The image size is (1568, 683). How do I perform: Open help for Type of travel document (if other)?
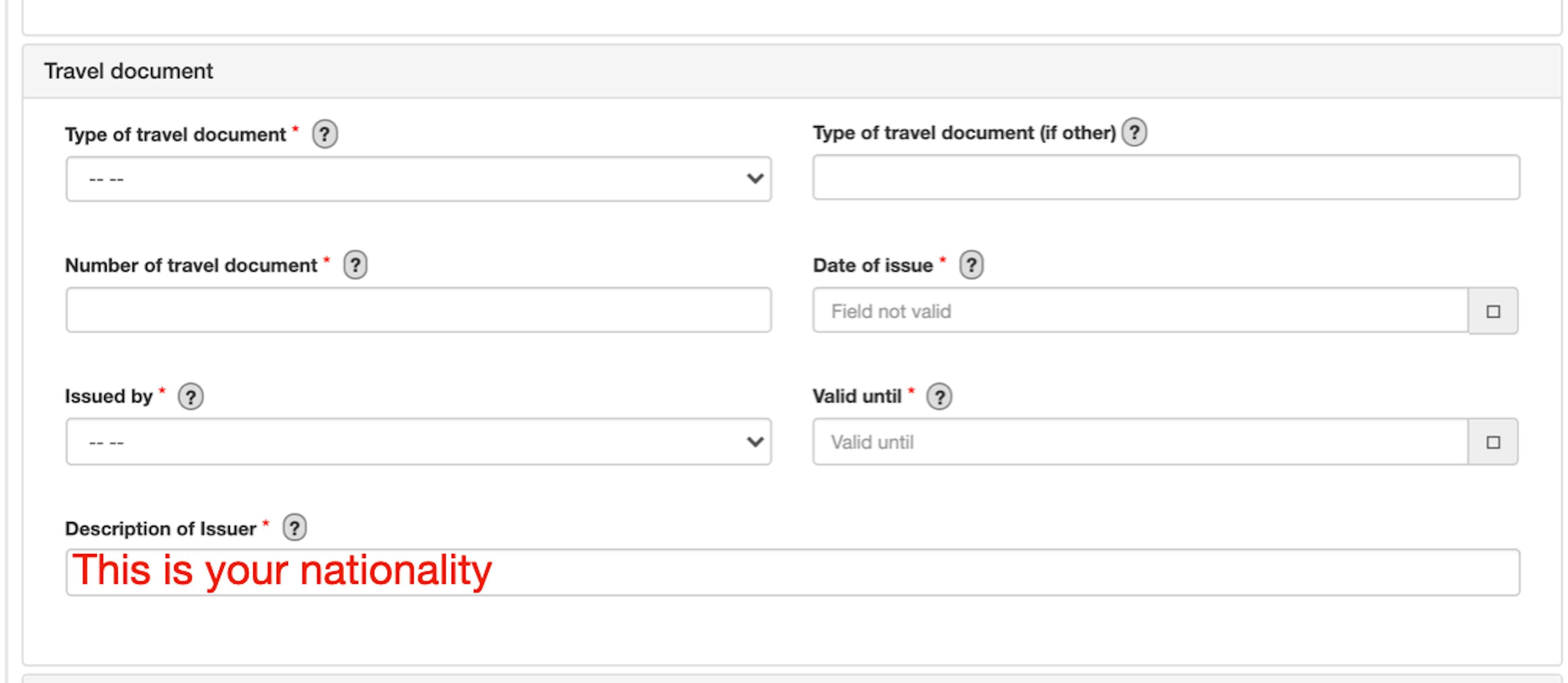click(1134, 132)
